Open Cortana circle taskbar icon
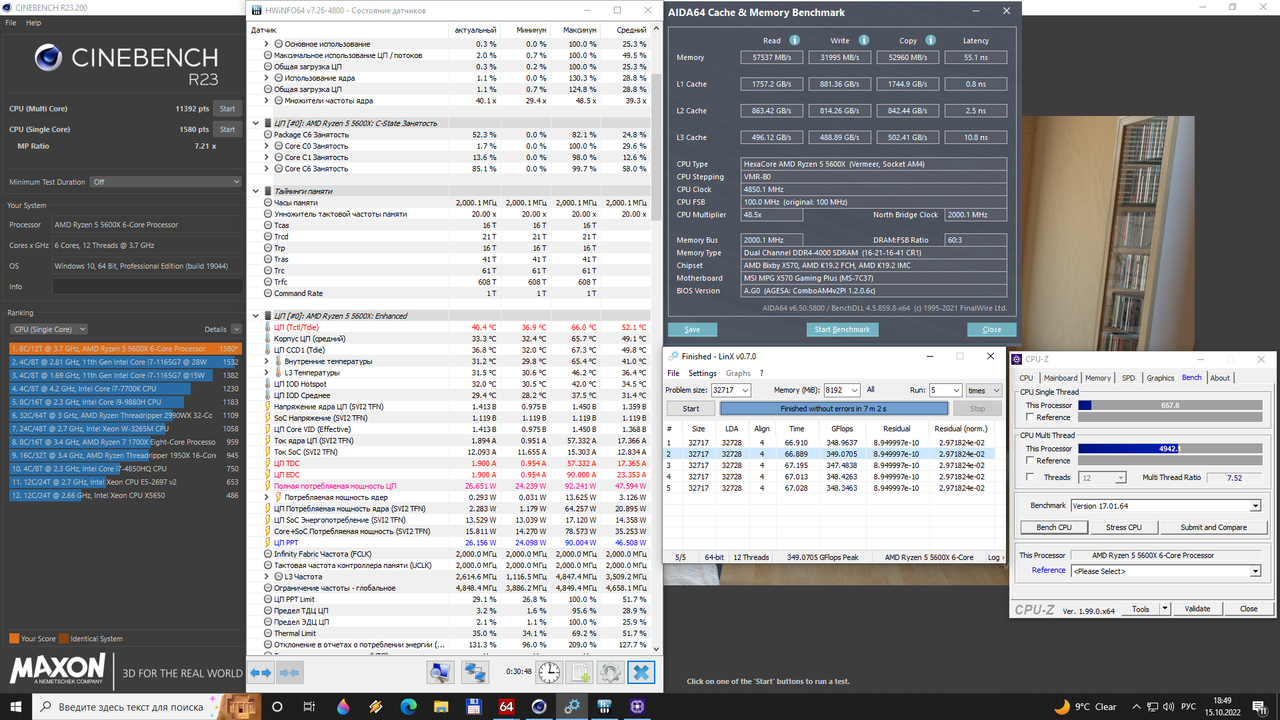 pos(275,706)
